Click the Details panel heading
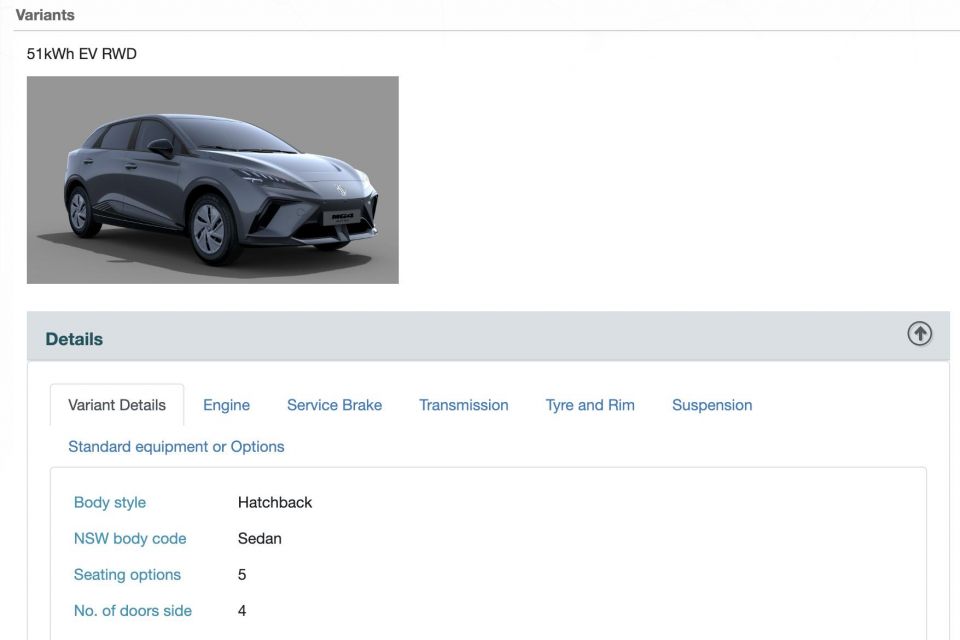960x640 pixels. pos(74,339)
